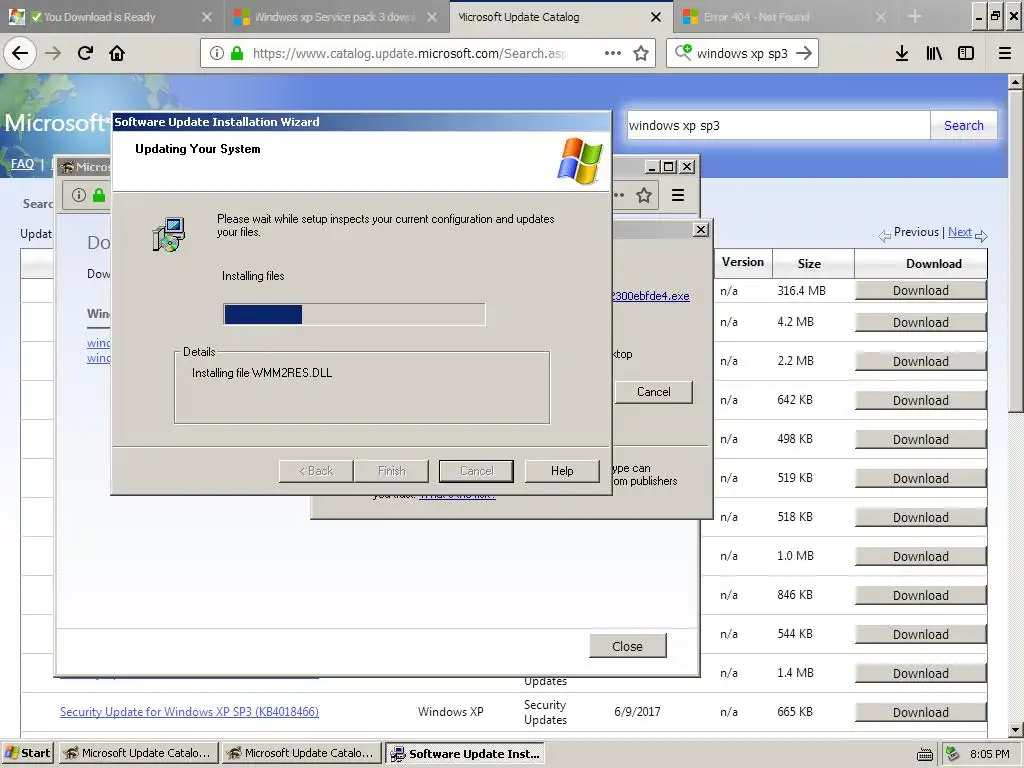Click the 300ebfde4.exe file link
The image size is (1024, 768).
650,296
